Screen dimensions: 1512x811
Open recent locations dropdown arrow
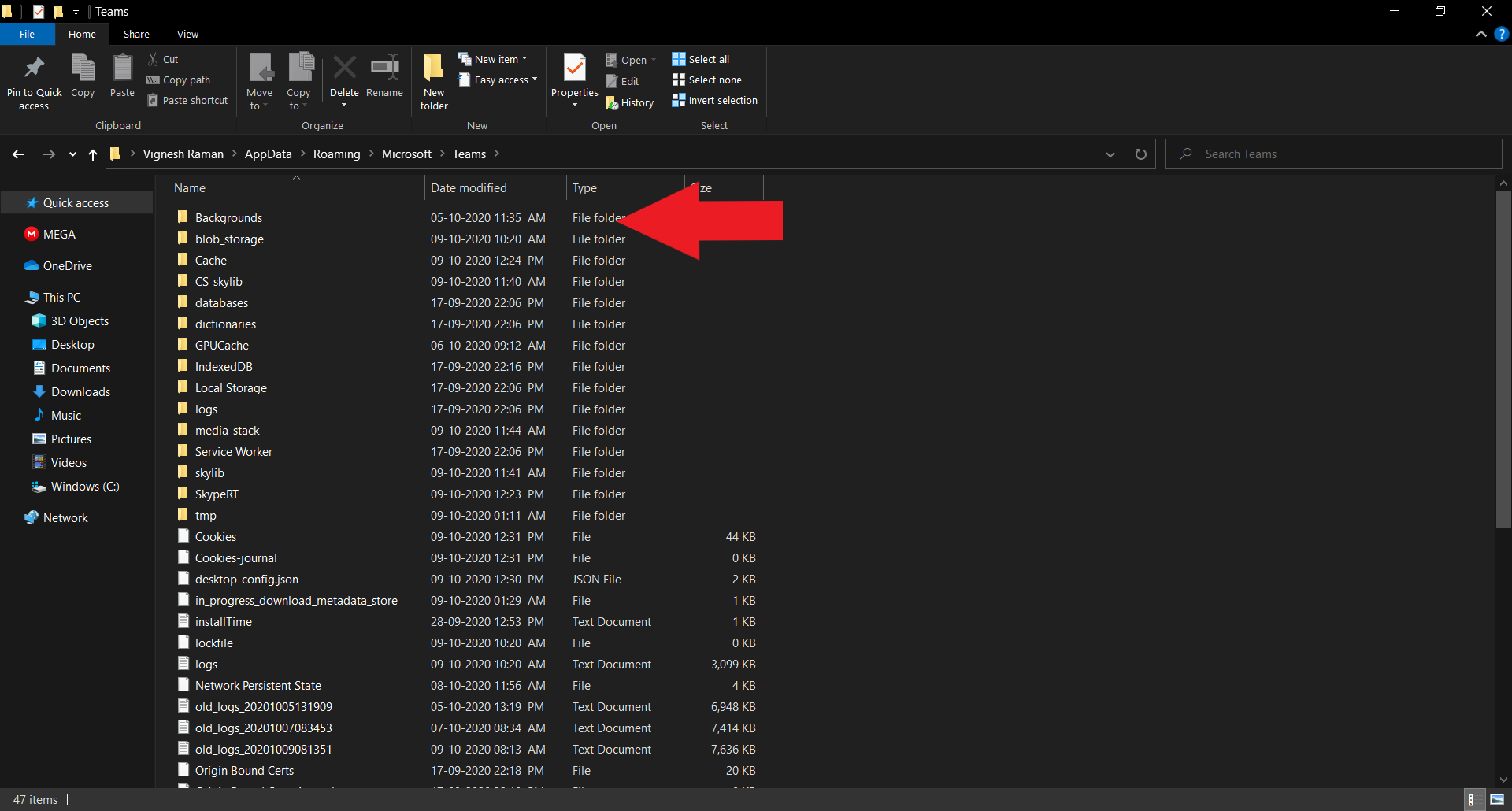tap(72, 154)
